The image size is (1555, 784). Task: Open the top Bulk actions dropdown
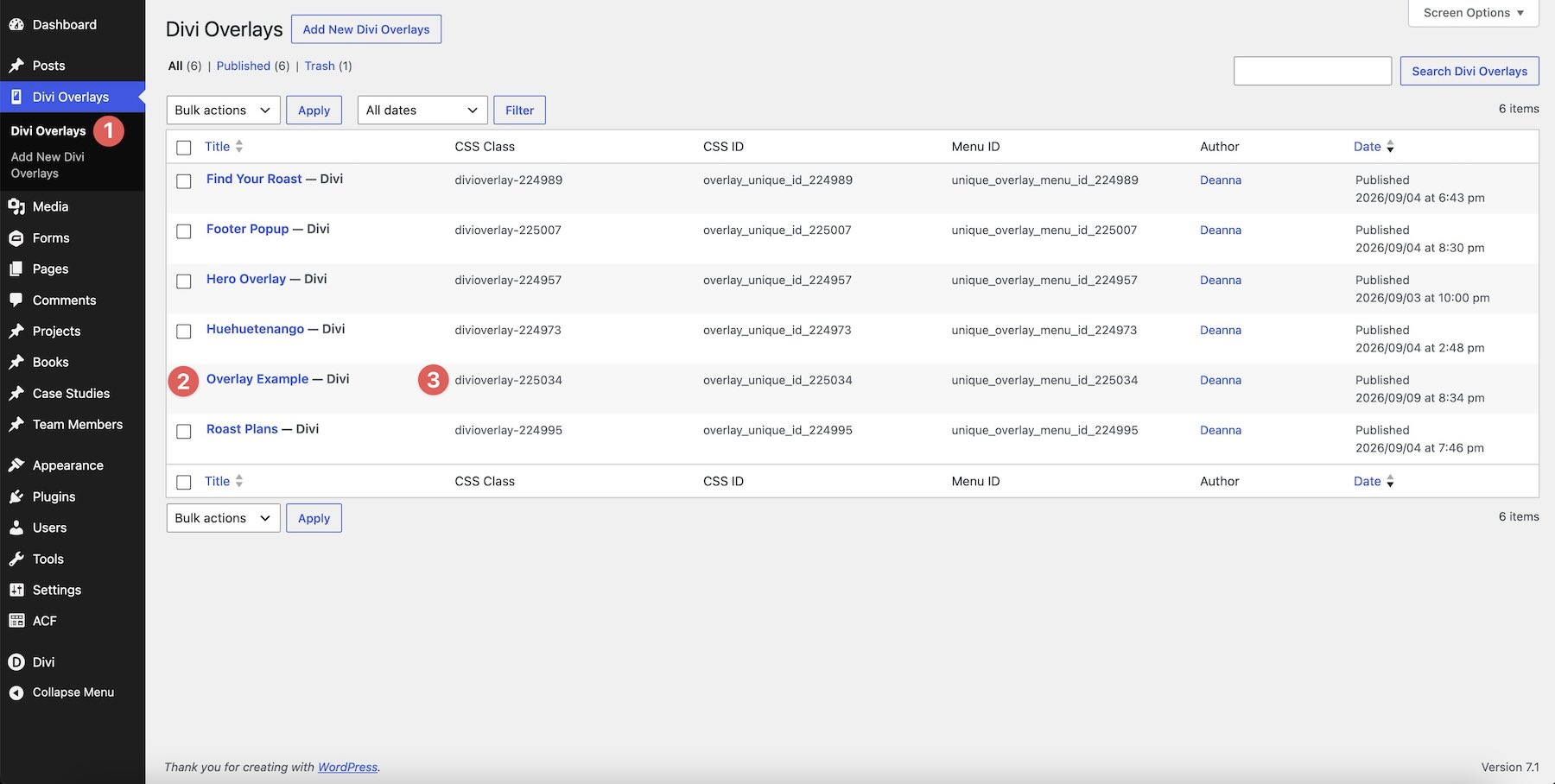pos(223,111)
